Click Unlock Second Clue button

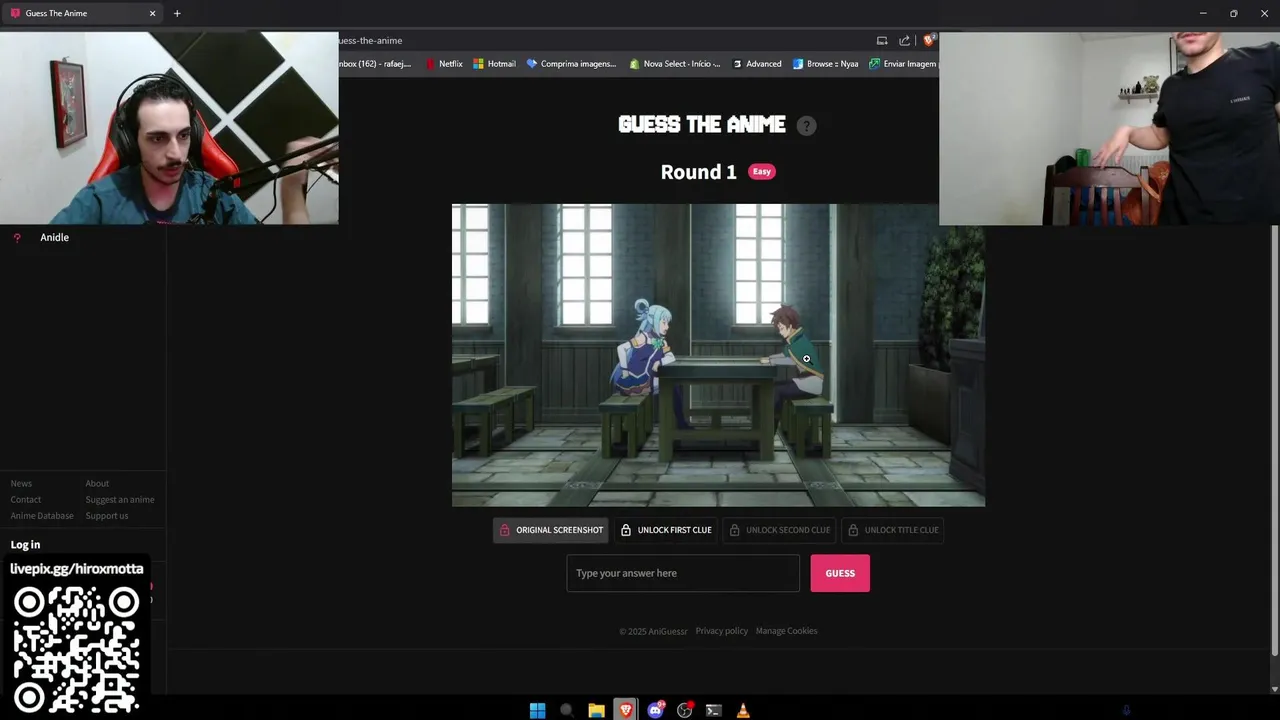coord(779,530)
